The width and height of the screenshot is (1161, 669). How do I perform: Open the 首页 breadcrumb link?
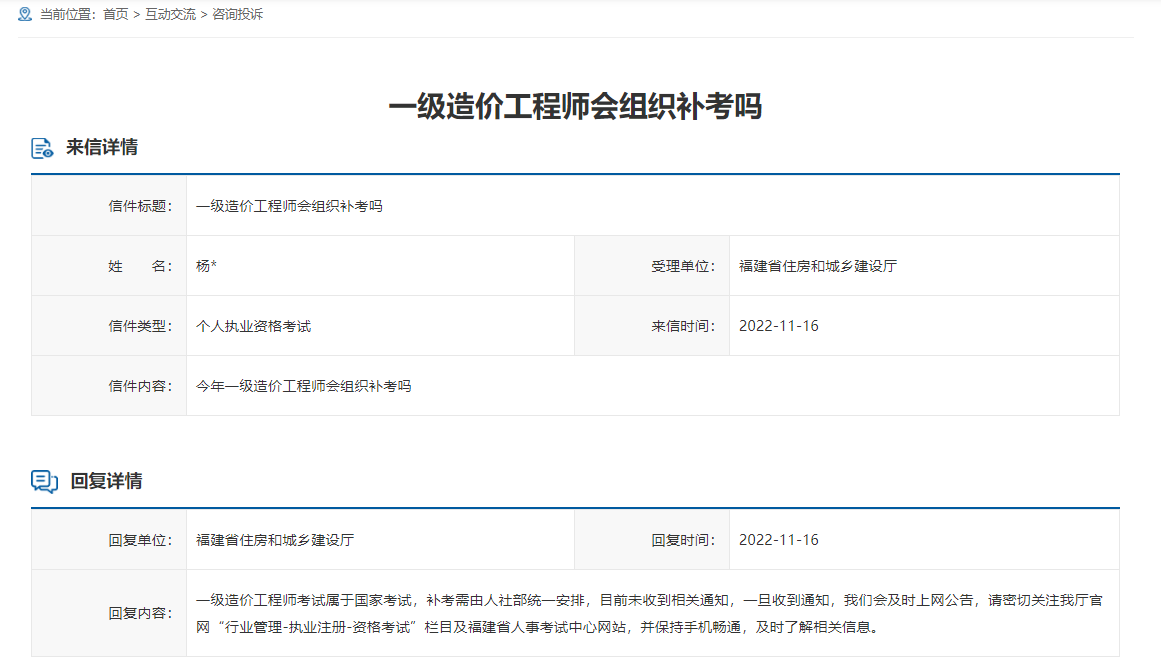(x=116, y=14)
